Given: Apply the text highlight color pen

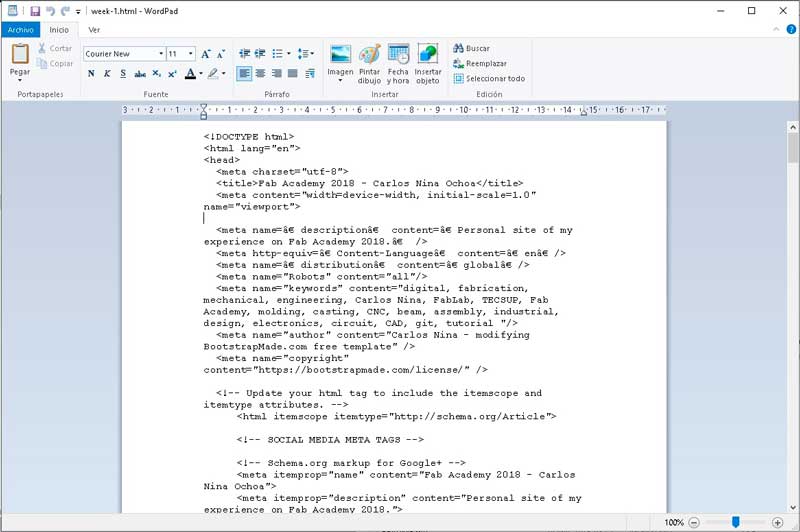Looking at the screenshot, I should click(x=213, y=73).
